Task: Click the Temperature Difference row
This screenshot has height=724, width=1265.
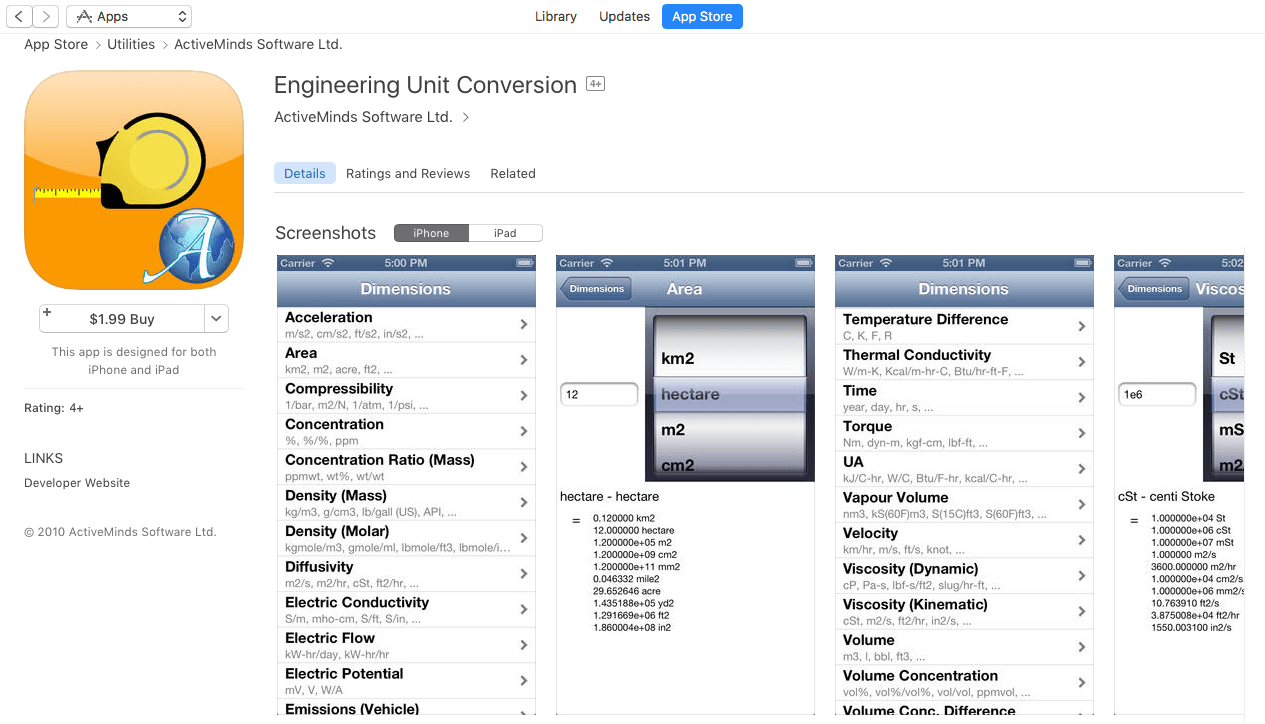Action: click(x=964, y=326)
